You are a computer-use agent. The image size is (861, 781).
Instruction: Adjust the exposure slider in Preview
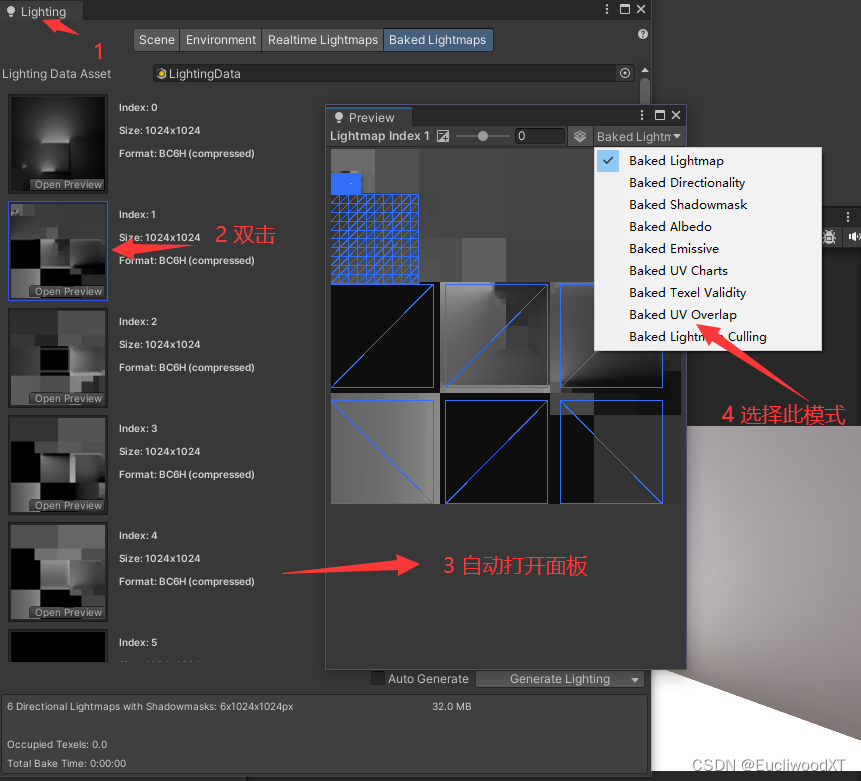coord(483,136)
